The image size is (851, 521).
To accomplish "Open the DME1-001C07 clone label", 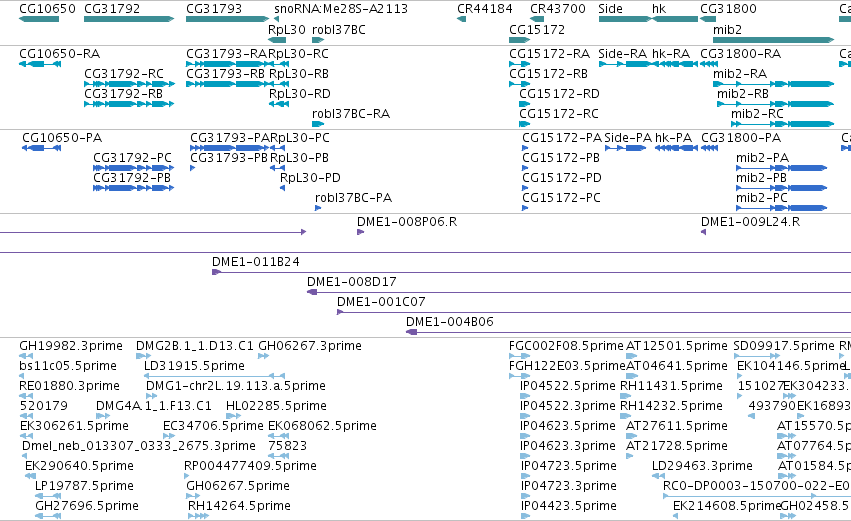I will click(x=381, y=302).
